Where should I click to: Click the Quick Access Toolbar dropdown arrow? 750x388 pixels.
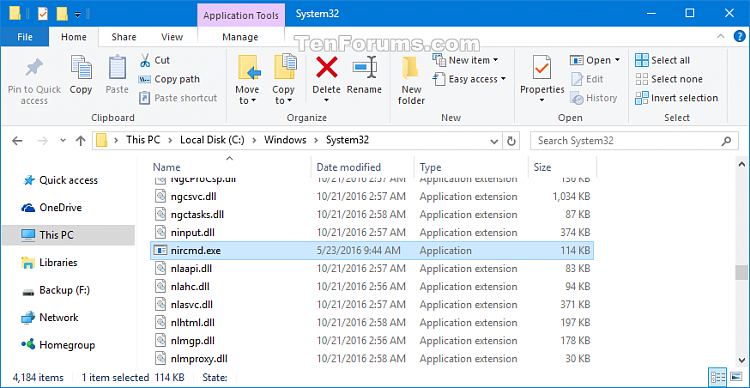pyautogui.click(x=78, y=15)
